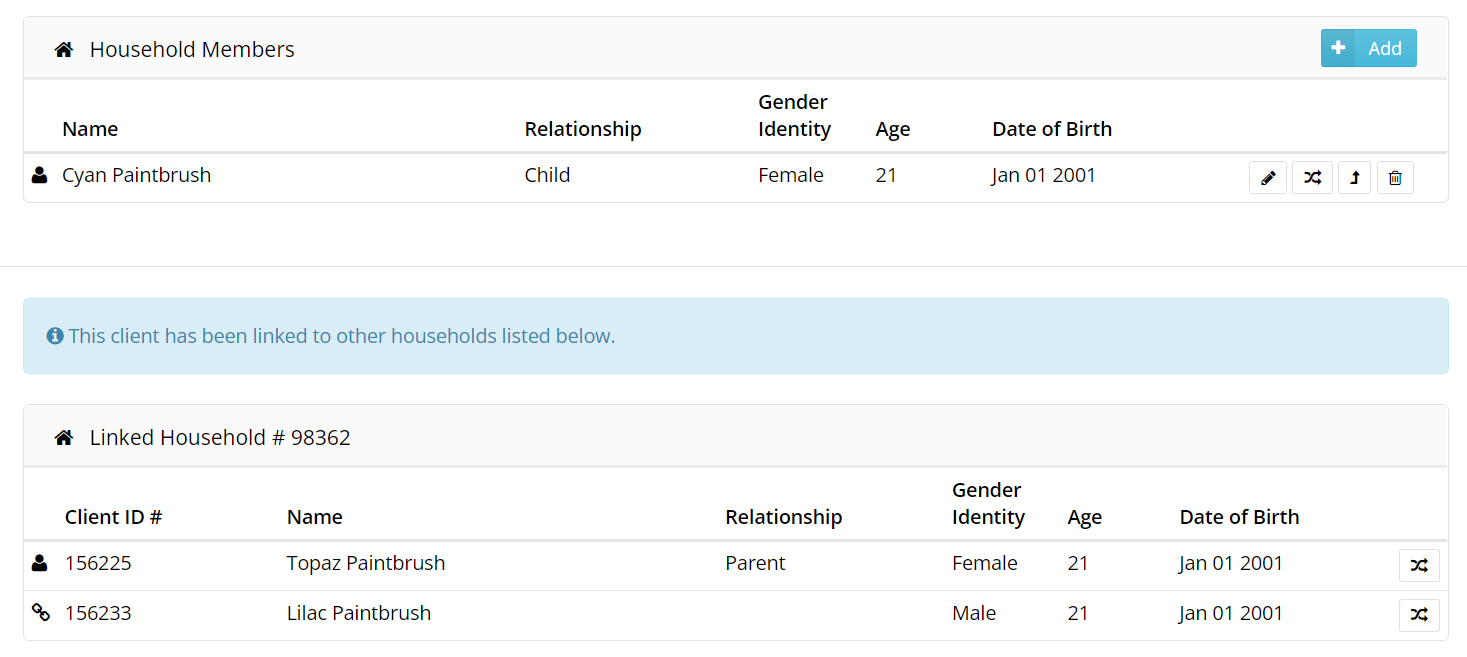Click client ID 156233
1467x657 pixels.
coord(98,613)
